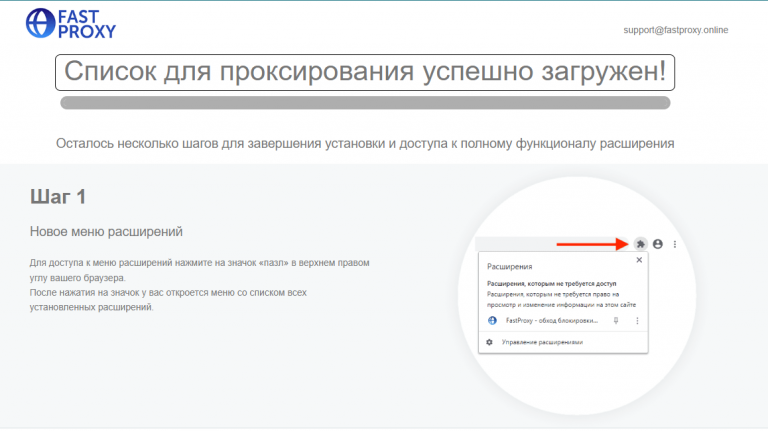Click the FastProxy extension globe icon in popup
Image resolution: width=768 pixels, height=431 pixels.
tap(492, 320)
